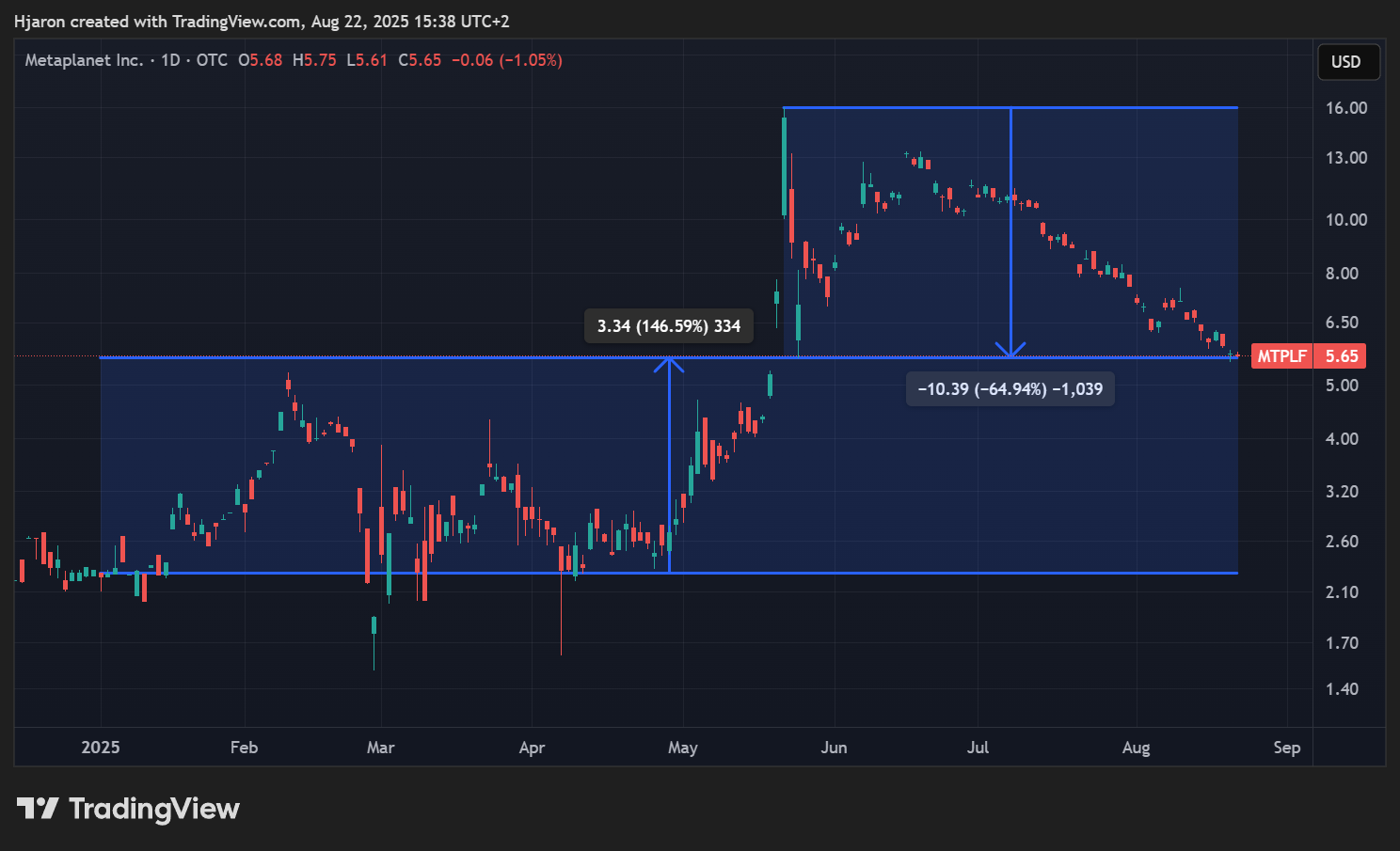This screenshot has width=1400, height=851.
Task: Click the 1.40 price scale level
Action: [1342, 689]
